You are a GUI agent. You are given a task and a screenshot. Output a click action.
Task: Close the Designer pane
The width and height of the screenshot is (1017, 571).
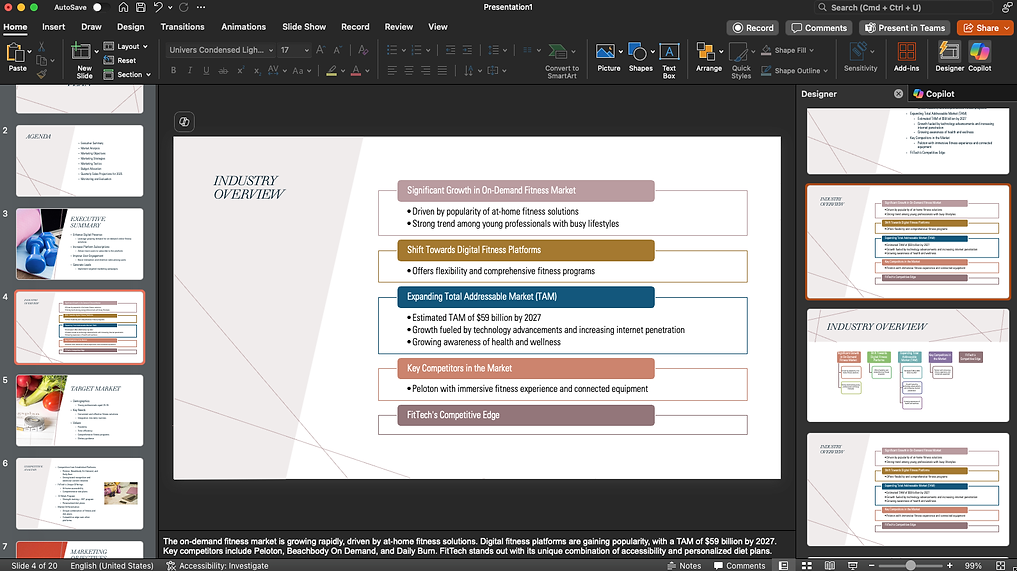click(x=898, y=93)
